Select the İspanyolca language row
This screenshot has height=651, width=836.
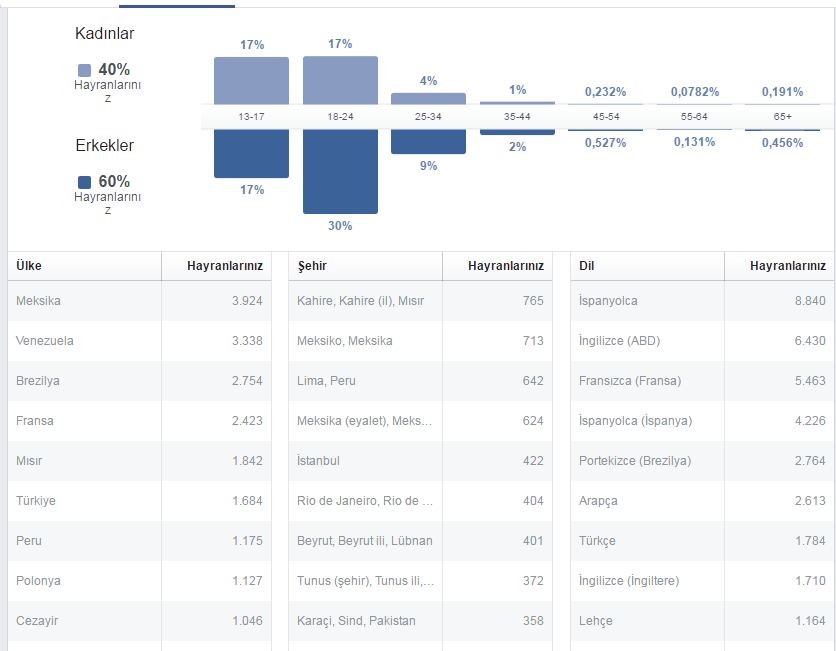pyautogui.click(x=702, y=301)
